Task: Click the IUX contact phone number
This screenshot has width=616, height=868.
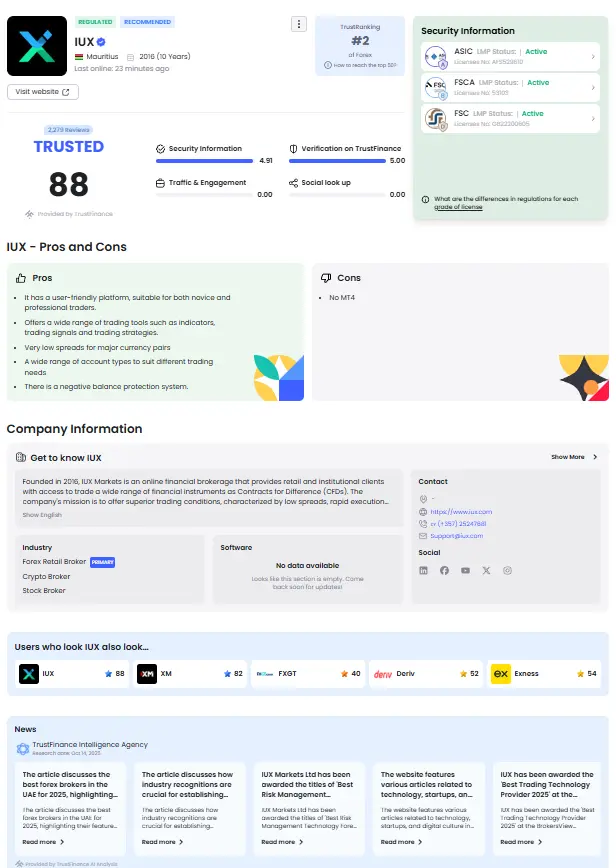Action: point(458,524)
